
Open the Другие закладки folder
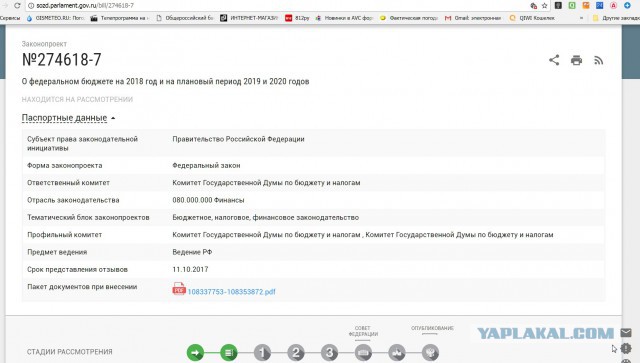pos(616,18)
